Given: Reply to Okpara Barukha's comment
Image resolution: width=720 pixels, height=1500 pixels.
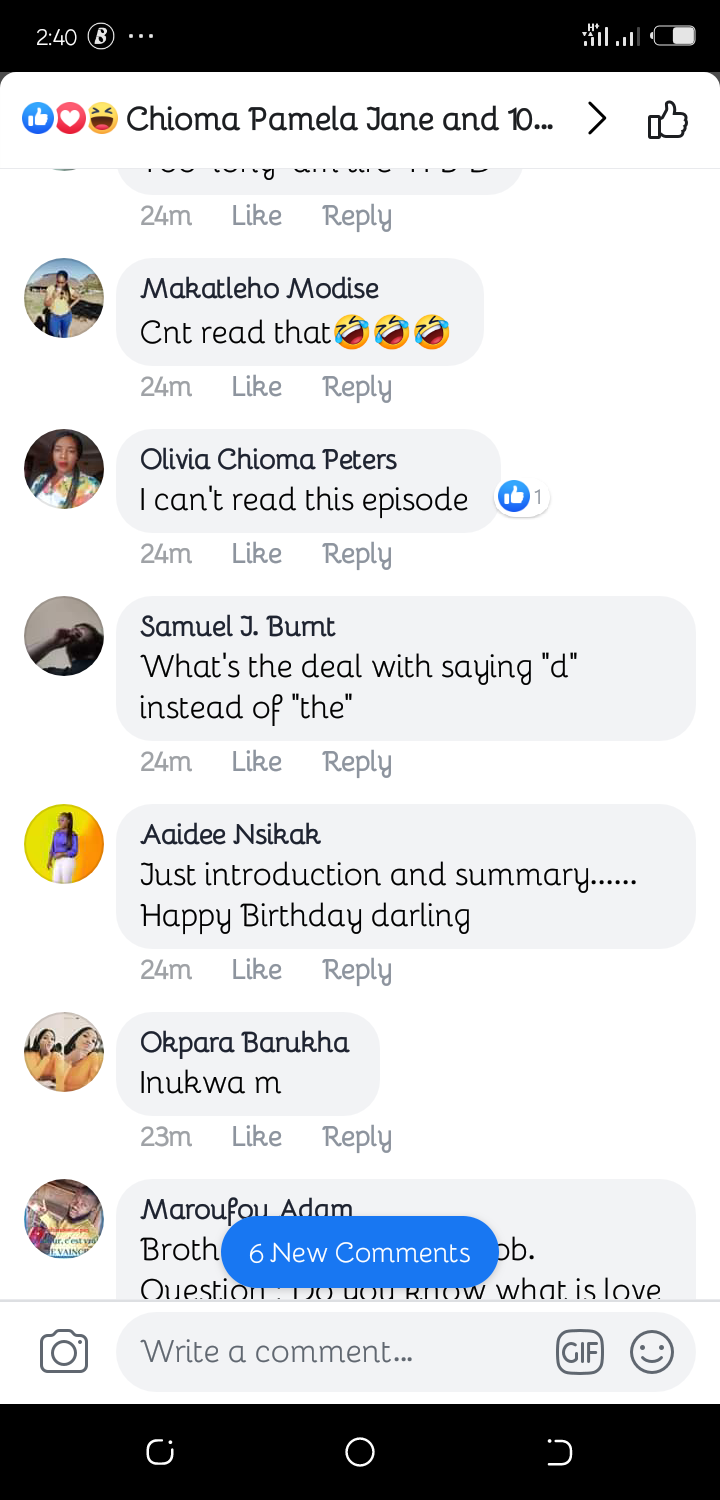Looking at the screenshot, I should pyautogui.click(x=356, y=1137).
